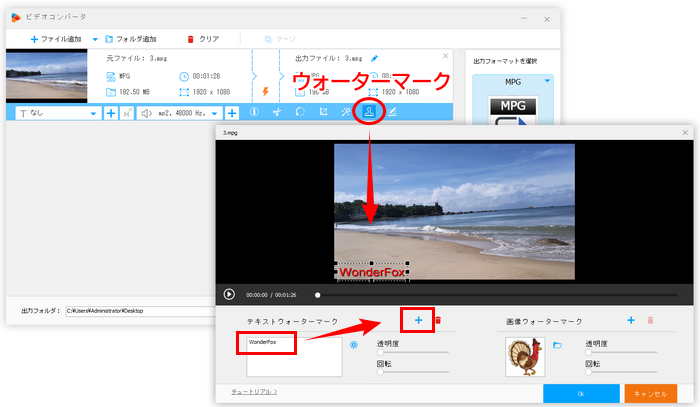Select the scissors trim tool
The height and width of the screenshot is (407, 700).
[x=277, y=112]
